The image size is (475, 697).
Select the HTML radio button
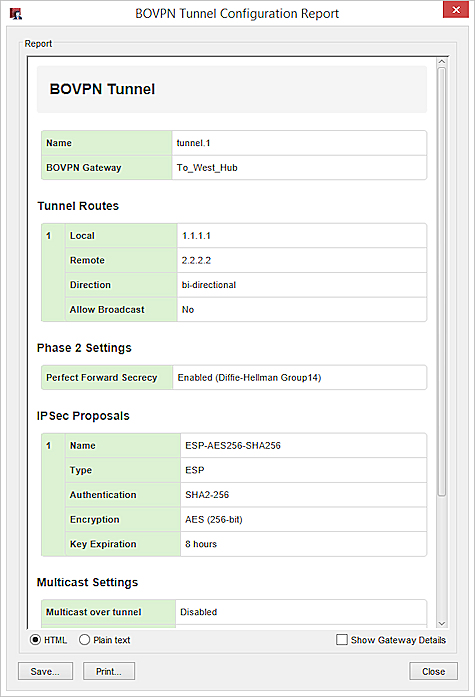coord(35,640)
